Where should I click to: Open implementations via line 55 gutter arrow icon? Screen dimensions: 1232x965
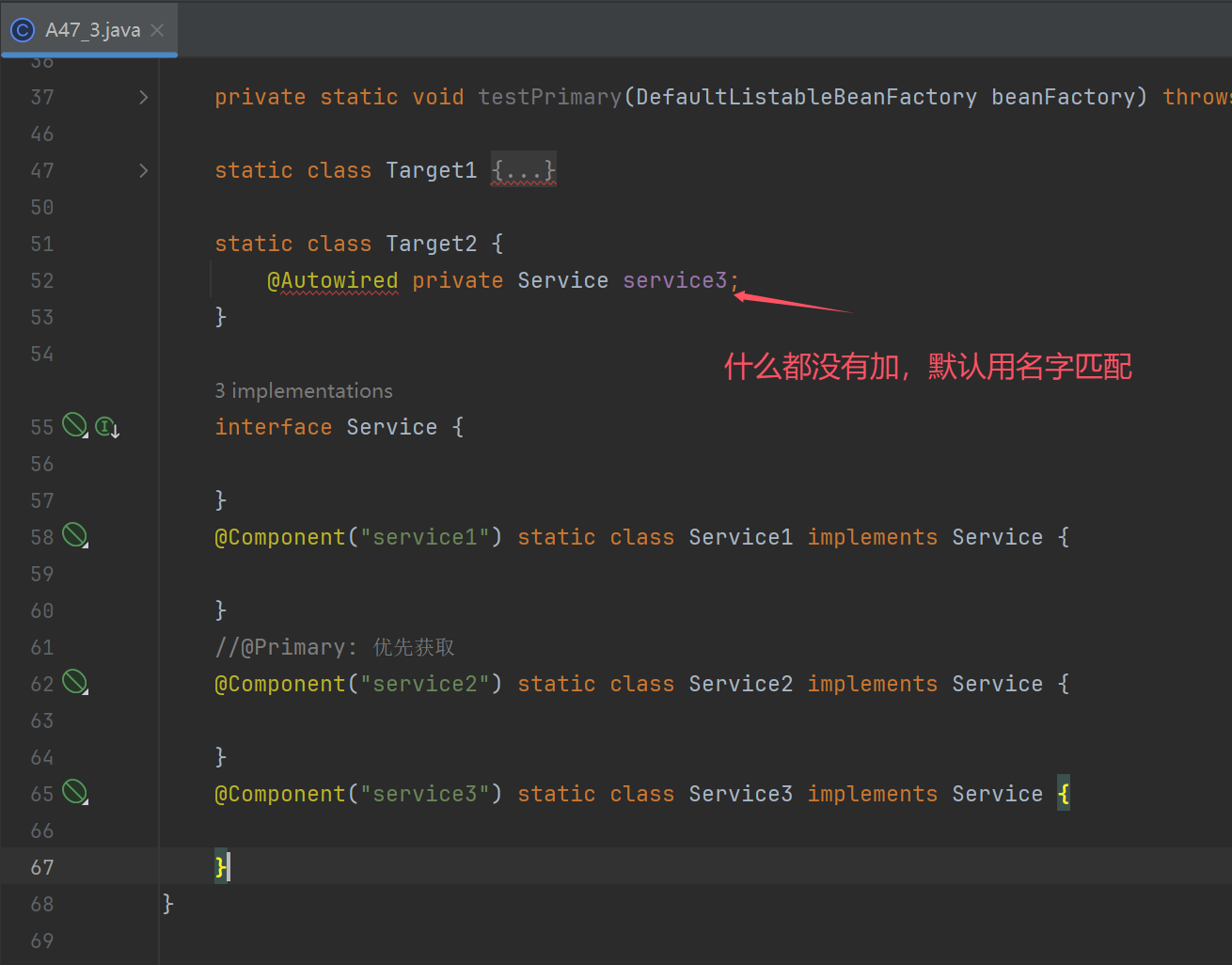(x=107, y=428)
